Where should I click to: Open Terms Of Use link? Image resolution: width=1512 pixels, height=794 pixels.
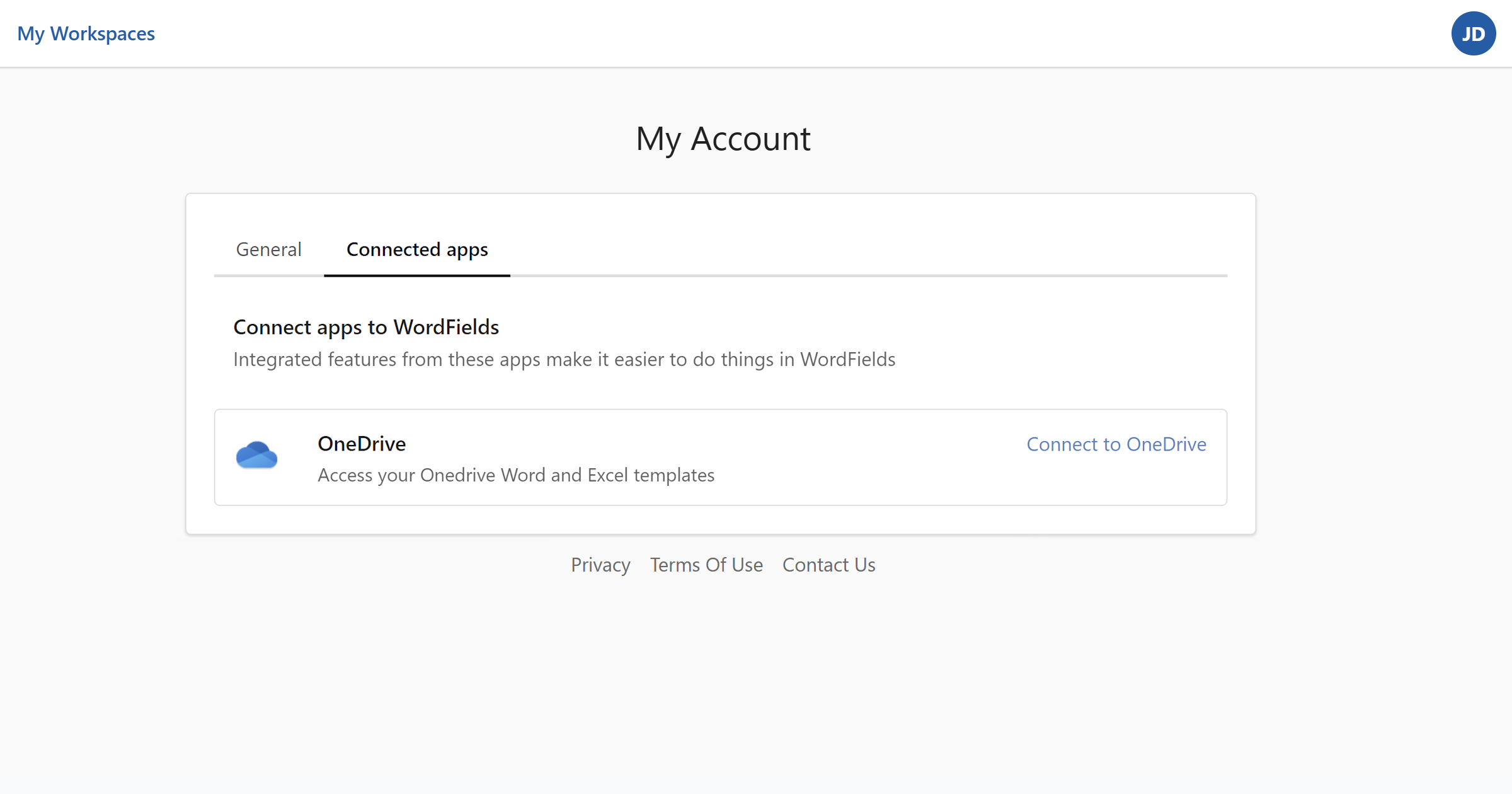[x=706, y=565]
